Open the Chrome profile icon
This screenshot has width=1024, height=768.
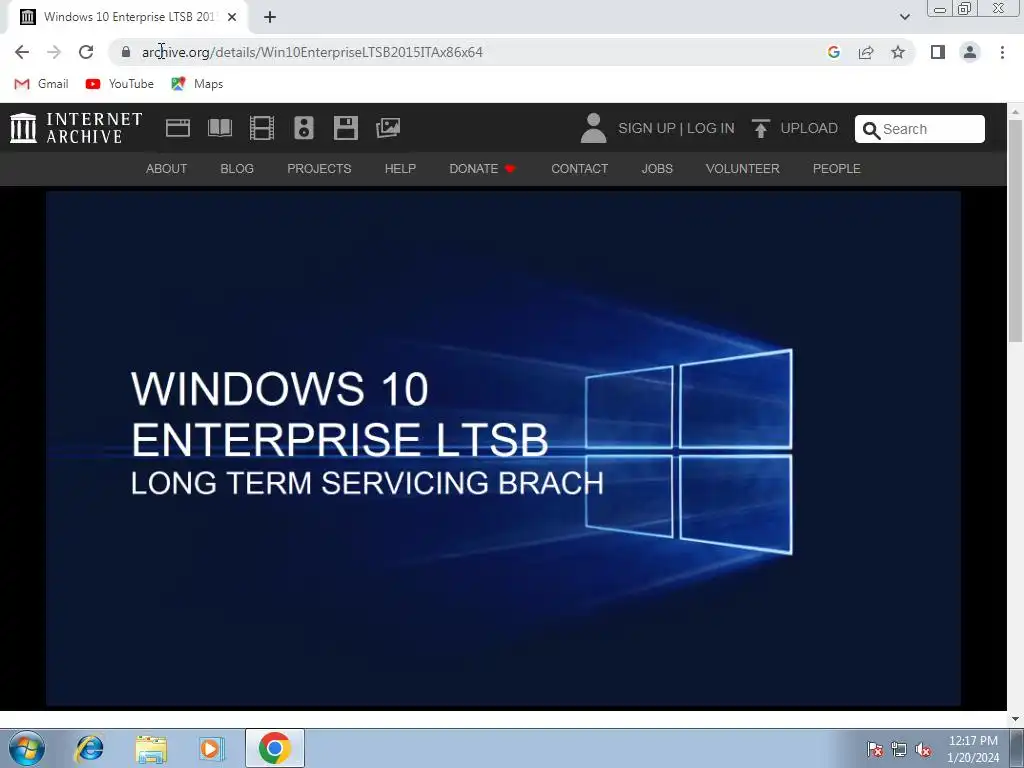[970, 52]
